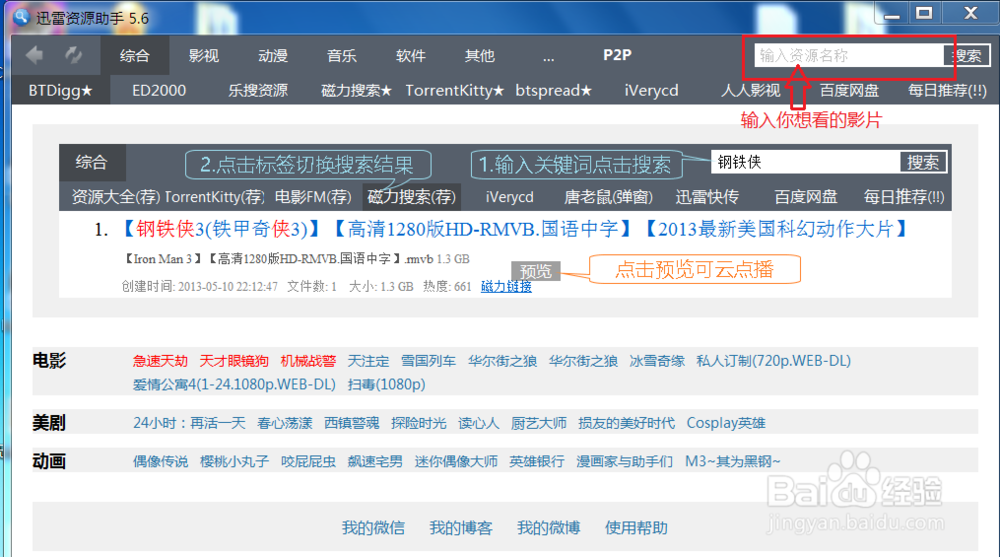The height and width of the screenshot is (557, 1000).
Task: Open the 英雄银行 anime link
Action: (537, 461)
